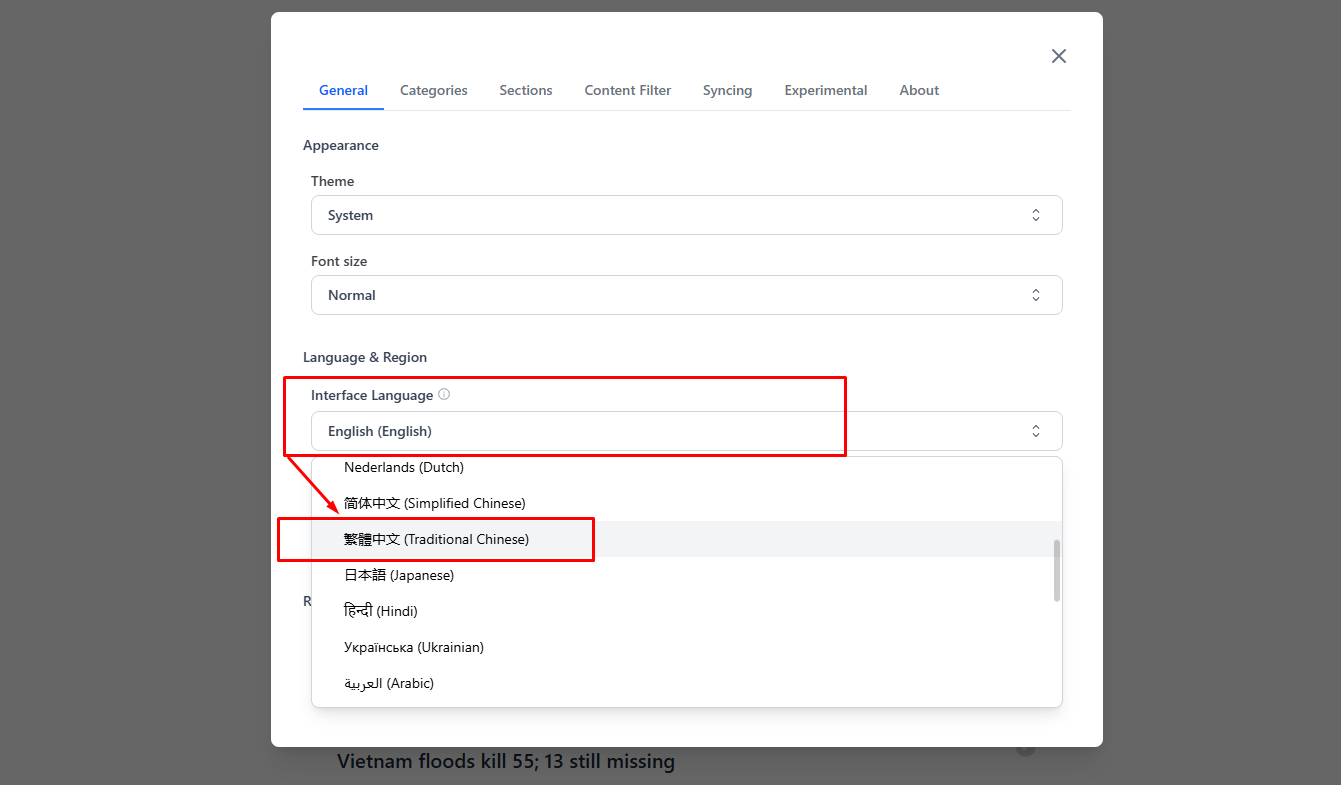Click the language list scrollbar thumb
The height and width of the screenshot is (785, 1341).
coord(1057,571)
